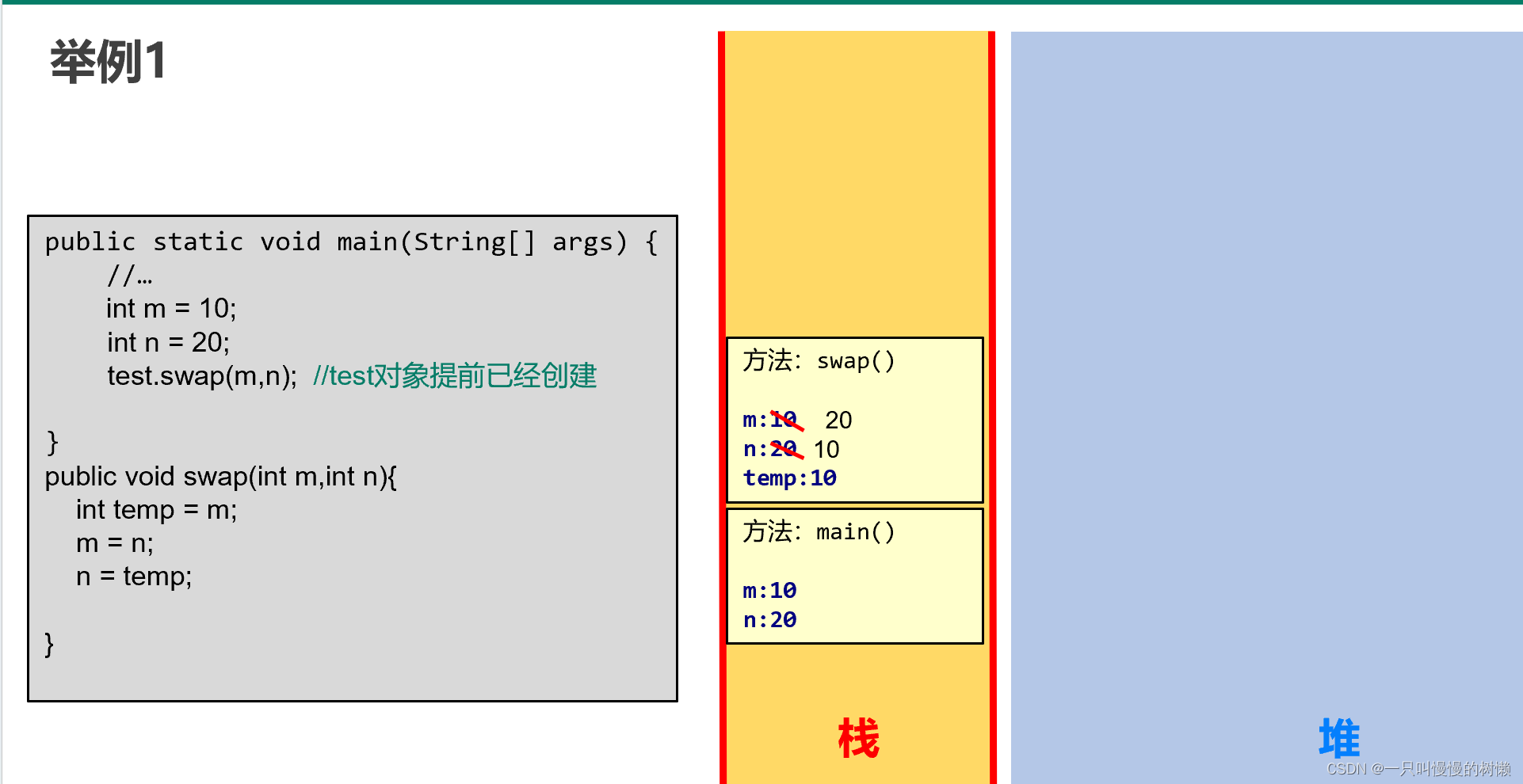The width and height of the screenshot is (1523, 784).
Task: Click the call 'test.swap(m,n);'
Action: [202, 375]
